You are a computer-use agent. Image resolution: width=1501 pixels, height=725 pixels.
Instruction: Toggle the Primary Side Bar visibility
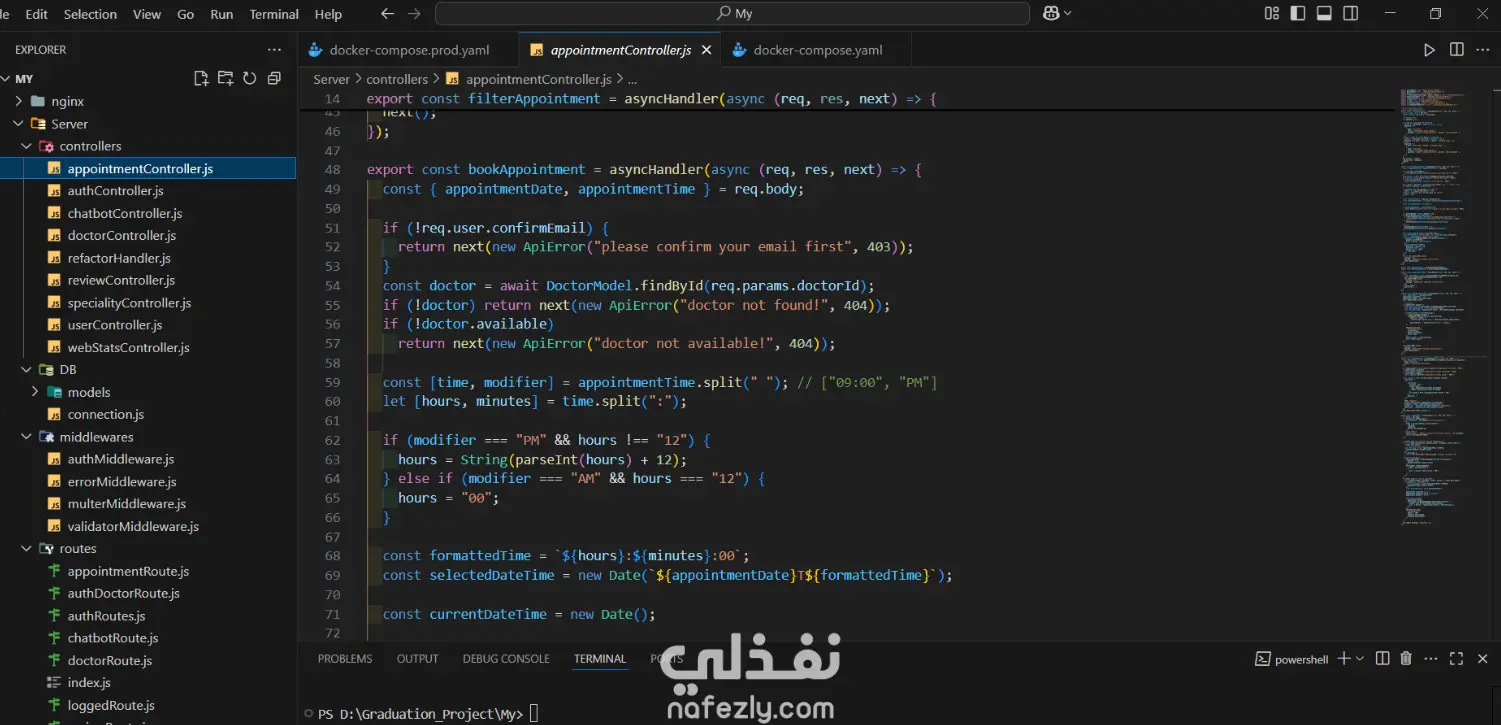(x=1298, y=14)
